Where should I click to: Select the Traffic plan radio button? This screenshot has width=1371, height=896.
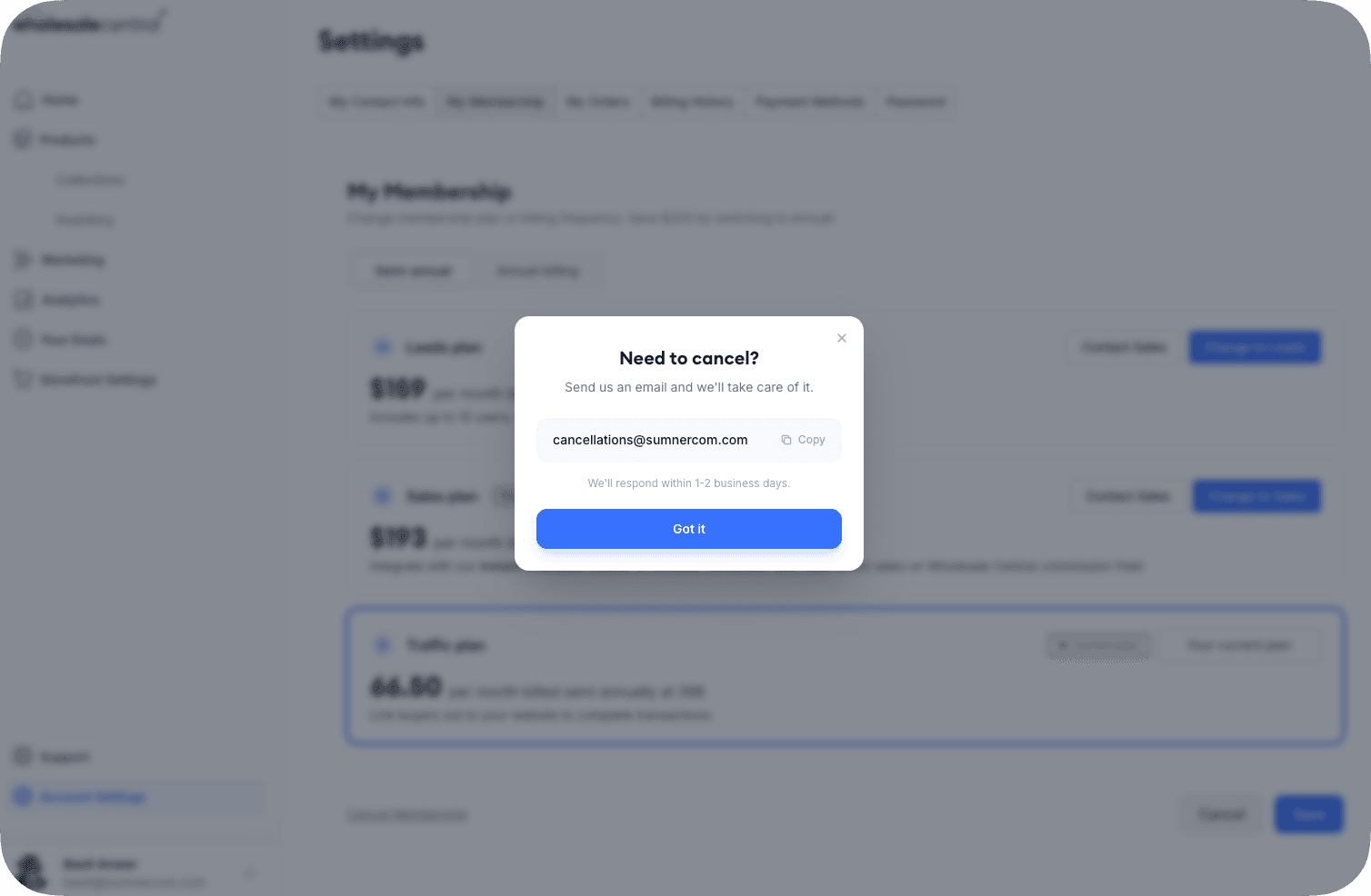[383, 645]
